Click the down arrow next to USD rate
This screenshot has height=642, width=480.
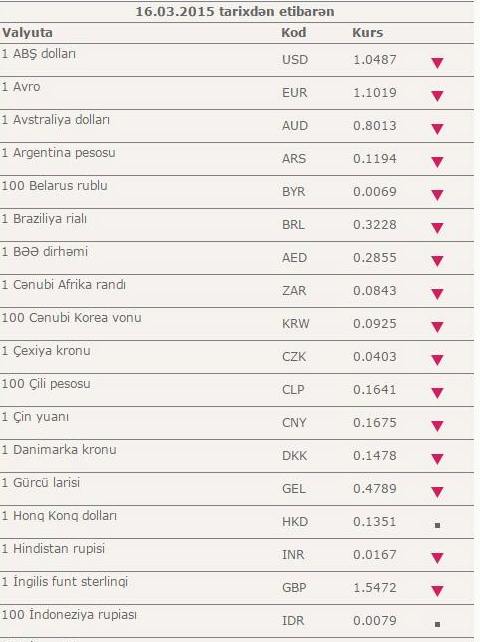point(437,63)
